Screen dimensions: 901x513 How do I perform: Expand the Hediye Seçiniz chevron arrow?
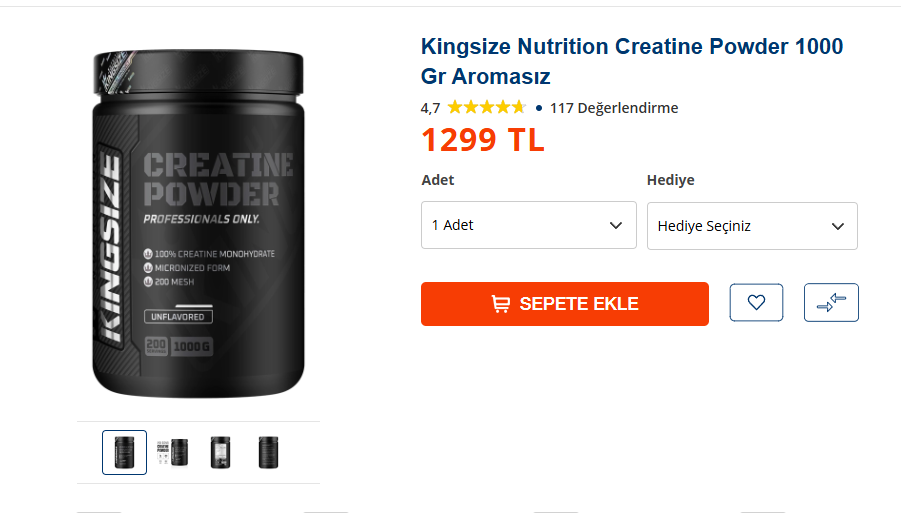(838, 226)
